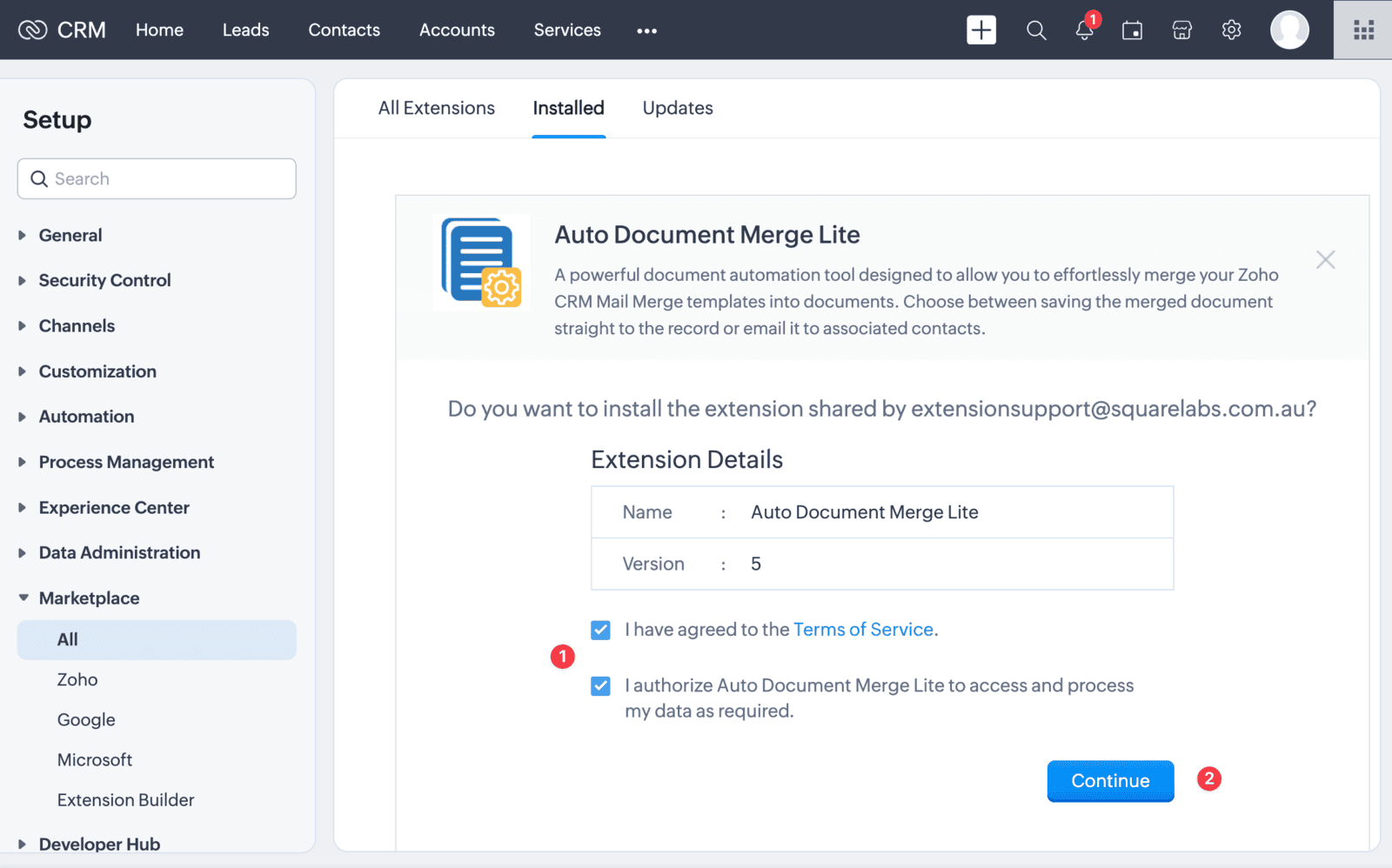Open the Services module
This screenshot has width=1392, height=868.
coord(567,30)
